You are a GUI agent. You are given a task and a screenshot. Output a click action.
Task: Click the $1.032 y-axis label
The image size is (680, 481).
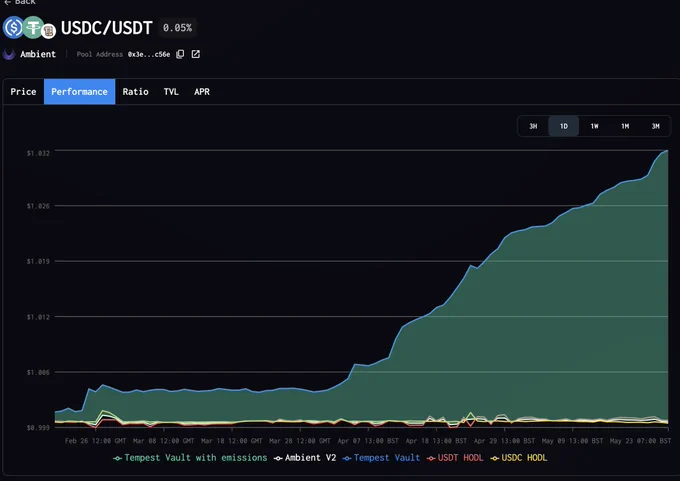pyautogui.click(x=38, y=153)
